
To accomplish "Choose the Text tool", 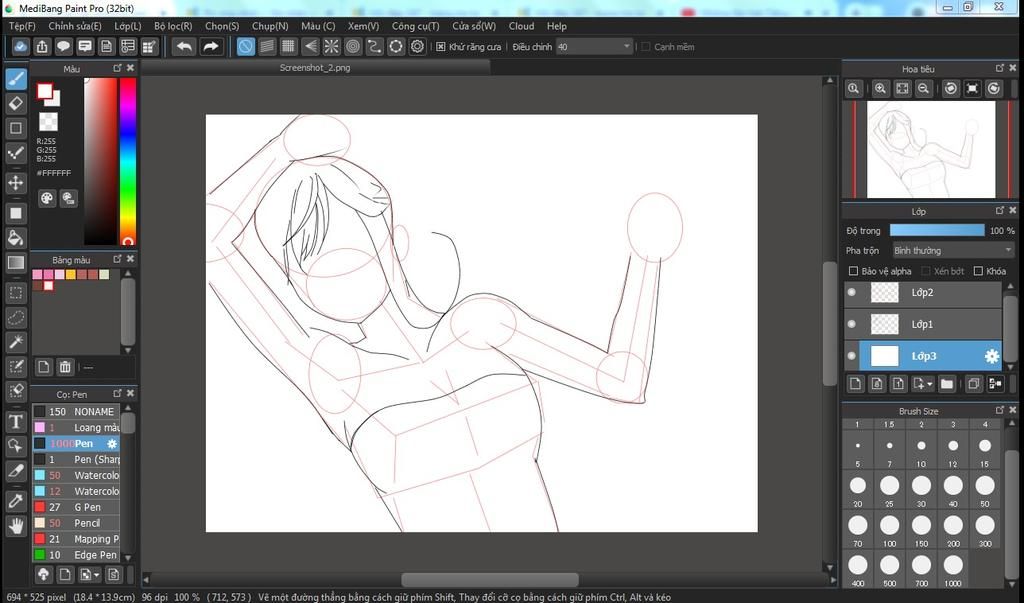I will (16, 421).
